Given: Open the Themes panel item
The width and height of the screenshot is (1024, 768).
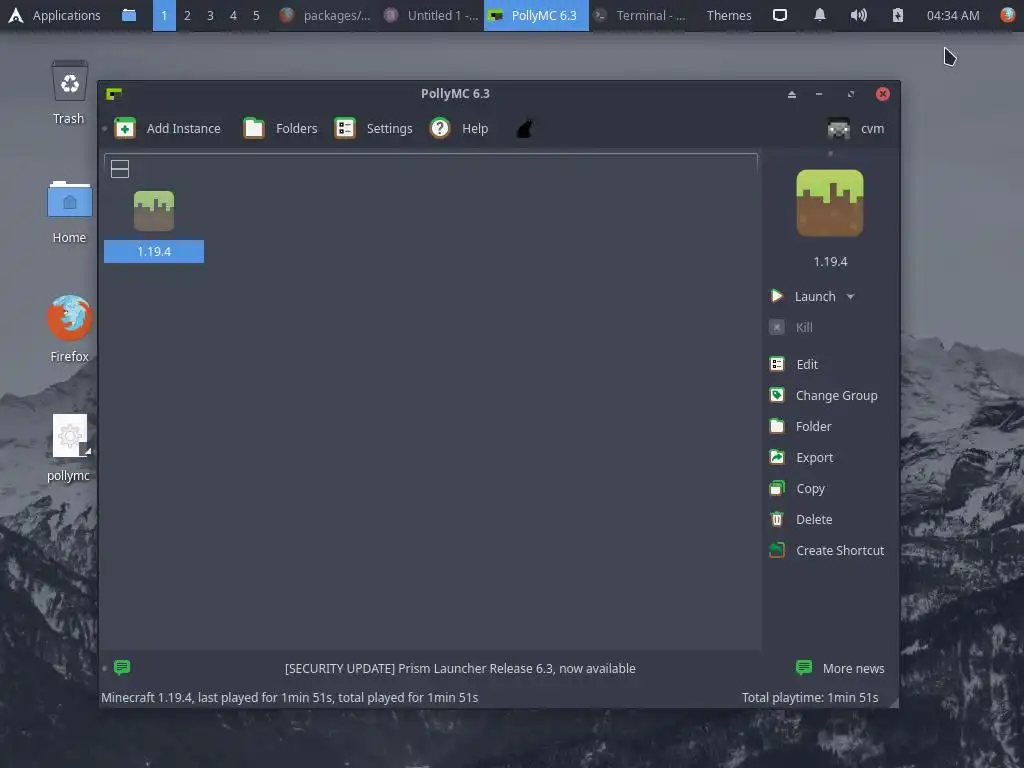Looking at the screenshot, I should [x=729, y=15].
